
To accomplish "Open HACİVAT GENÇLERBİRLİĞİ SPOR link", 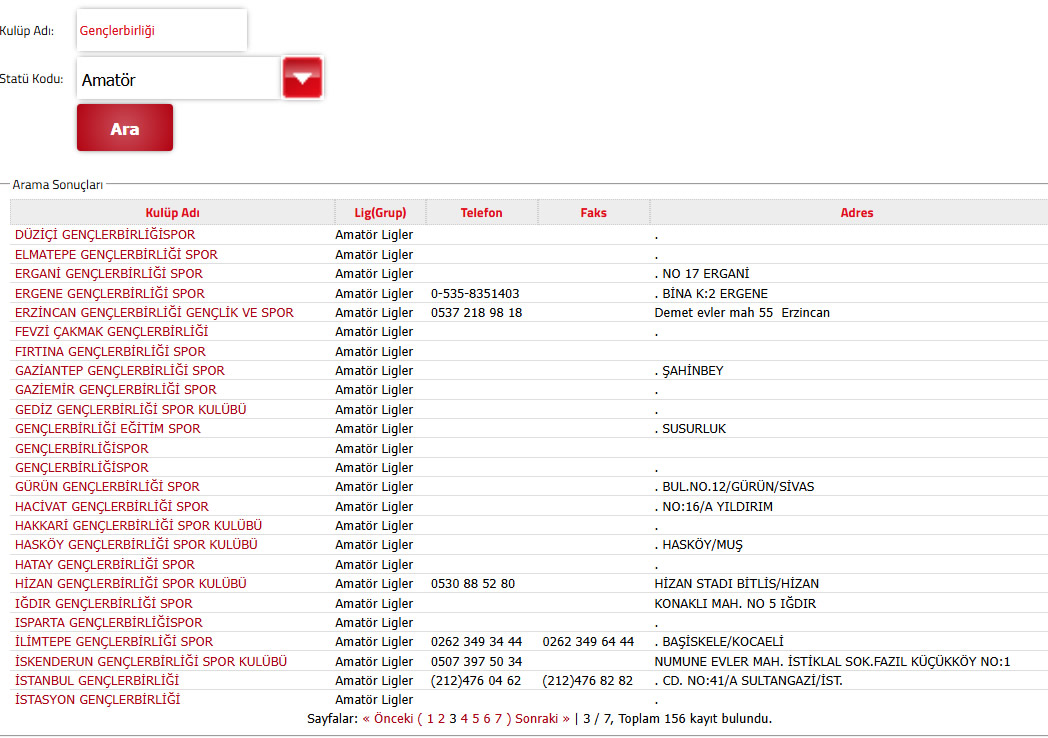I will coord(112,507).
